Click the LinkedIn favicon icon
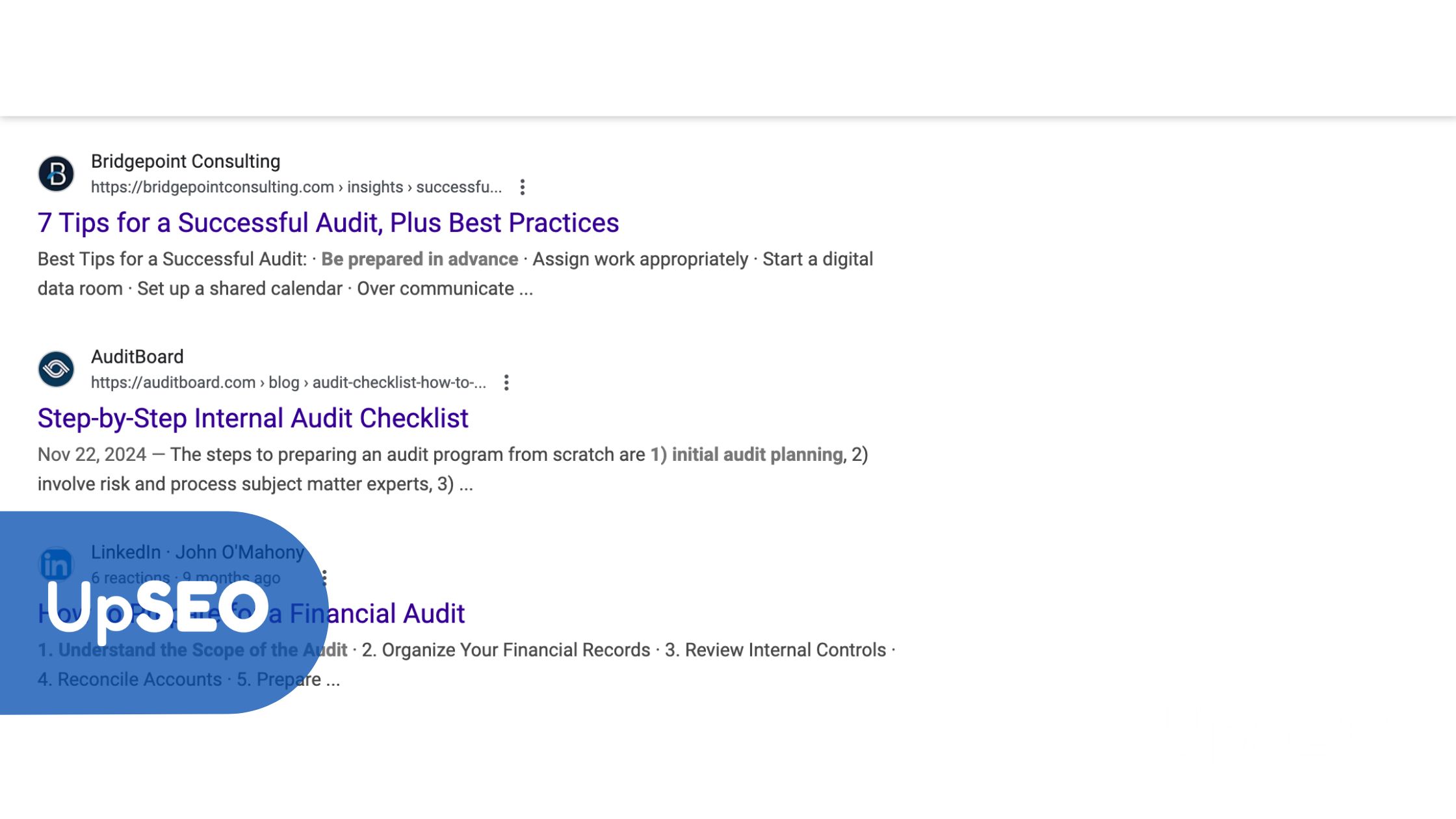The width and height of the screenshot is (1456, 819). pyautogui.click(x=56, y=565)
